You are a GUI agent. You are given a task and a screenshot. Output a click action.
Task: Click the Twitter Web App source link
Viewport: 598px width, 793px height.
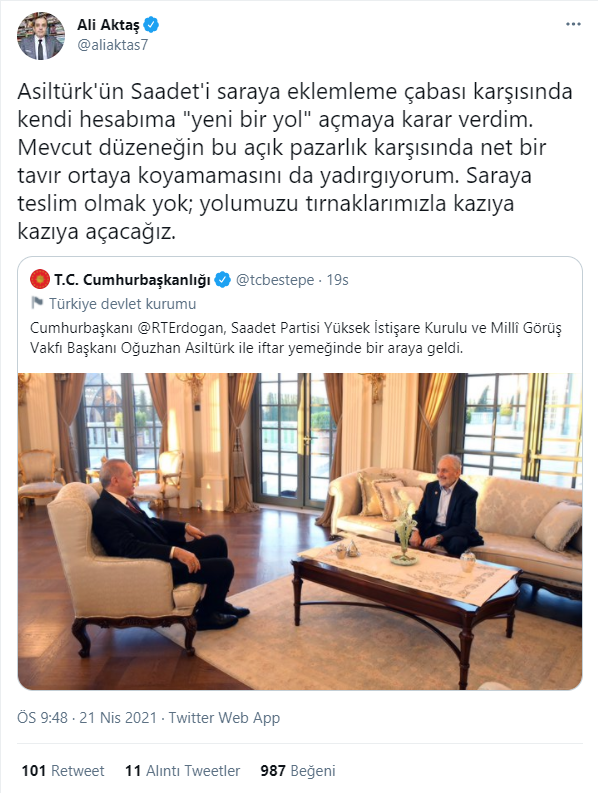(x=224, y=718)
